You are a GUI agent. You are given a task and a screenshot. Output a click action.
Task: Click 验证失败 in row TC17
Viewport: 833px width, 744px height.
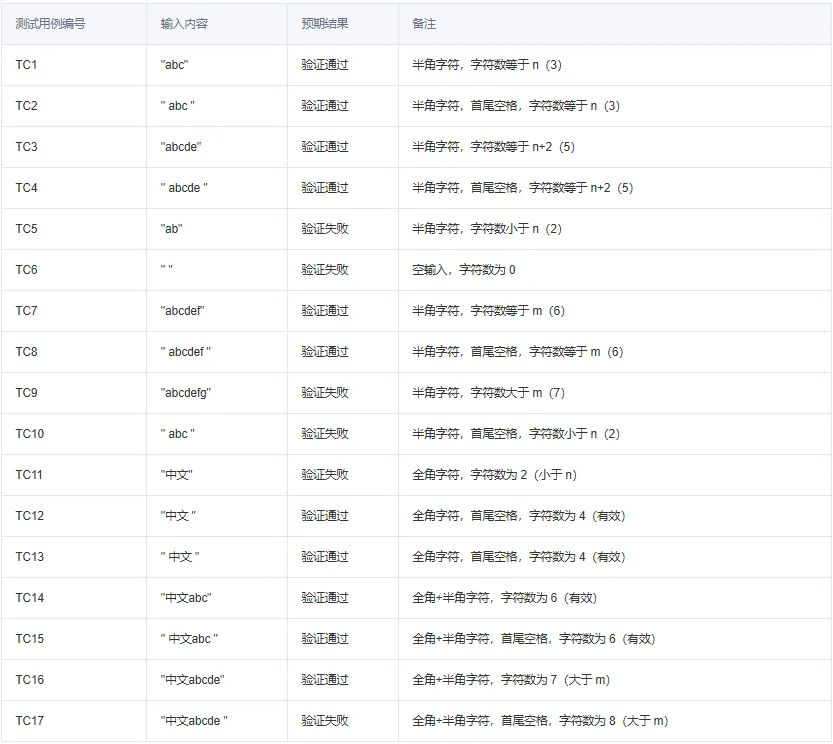click(x=325, y=721)
